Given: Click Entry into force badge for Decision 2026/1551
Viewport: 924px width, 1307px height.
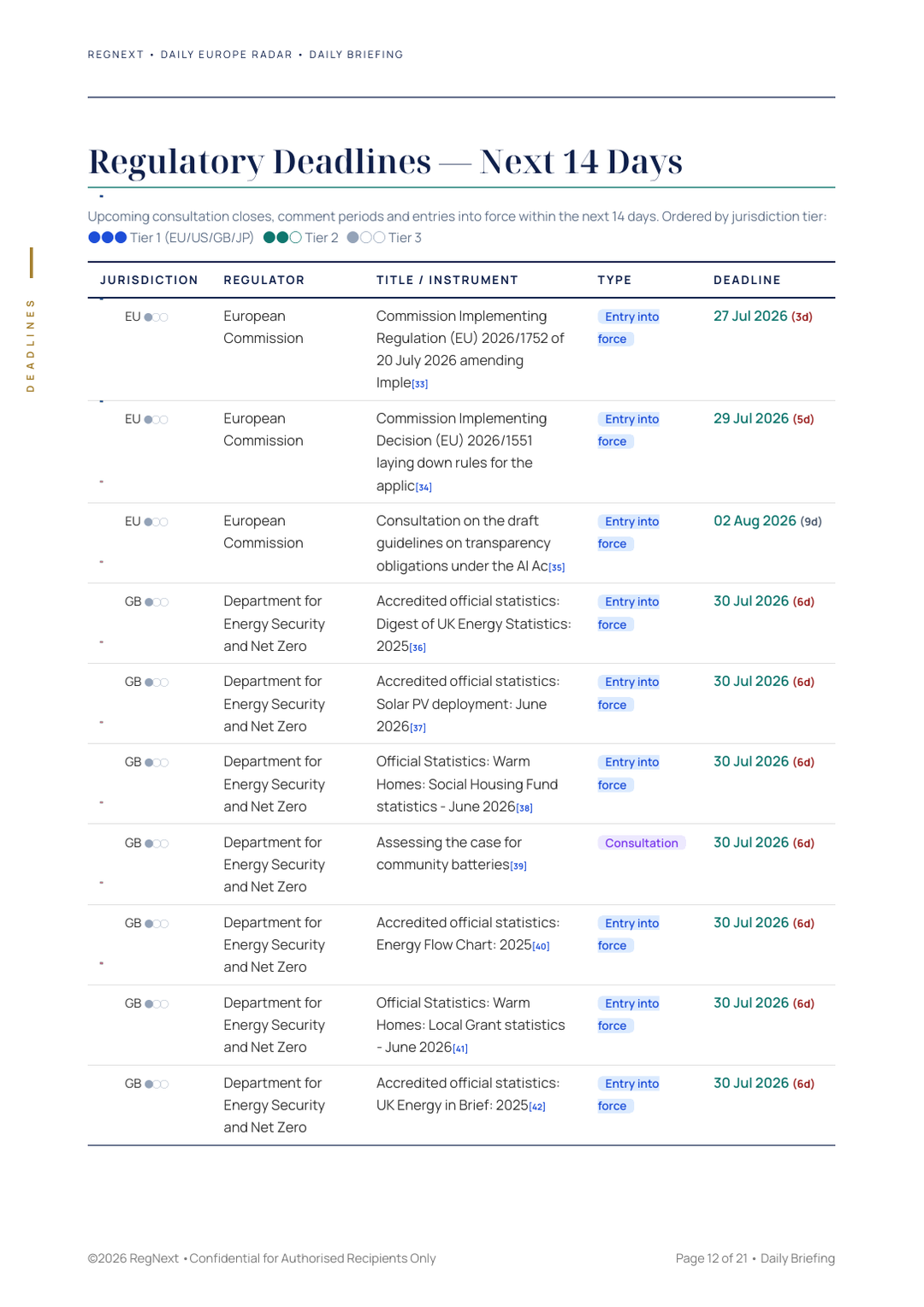Looking at the screenshot, I should click(x=630, y=430).
